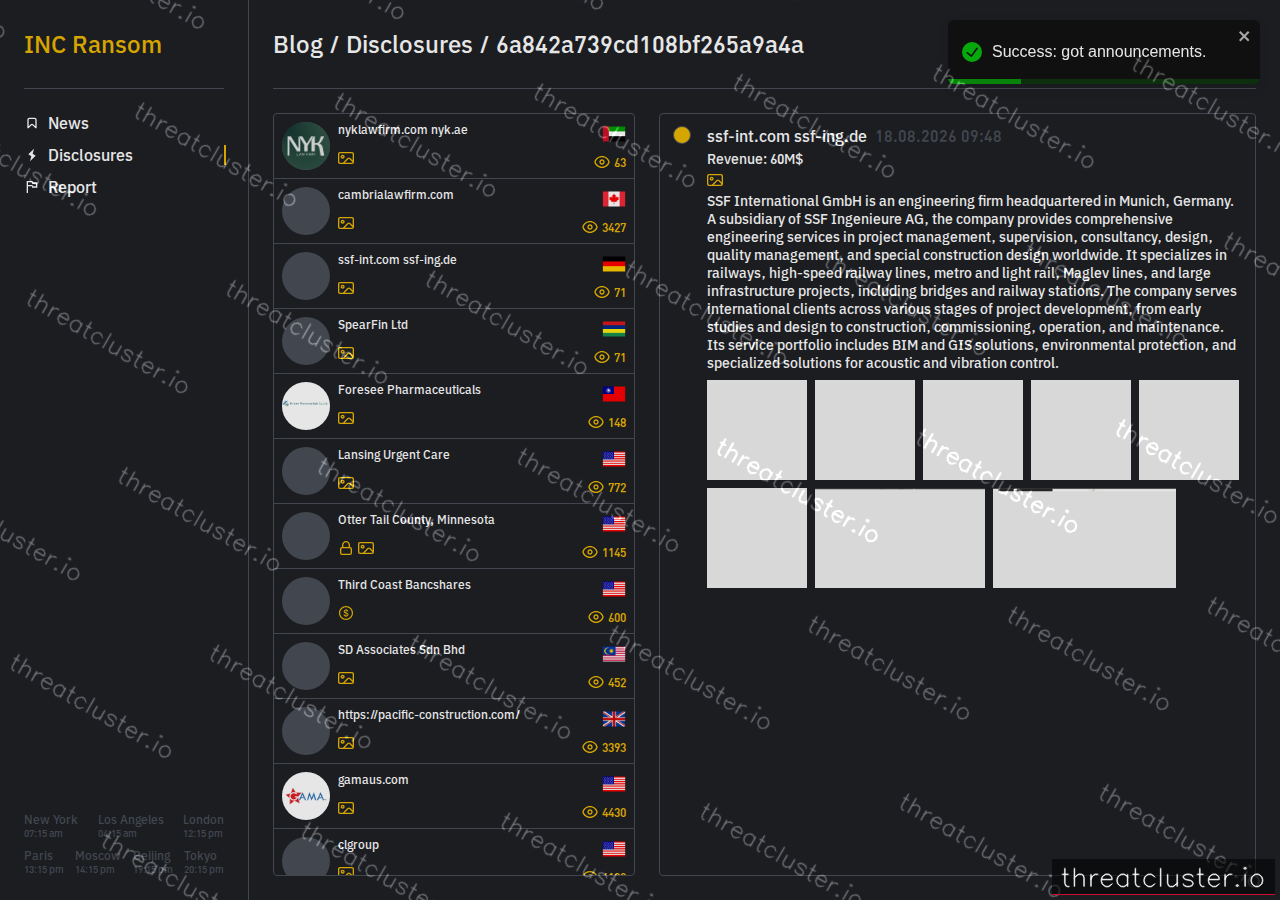The image size is (1280, 900).
Task: Click the German flag in the ssf-int.com list row
Action: [x=614, y=264]
